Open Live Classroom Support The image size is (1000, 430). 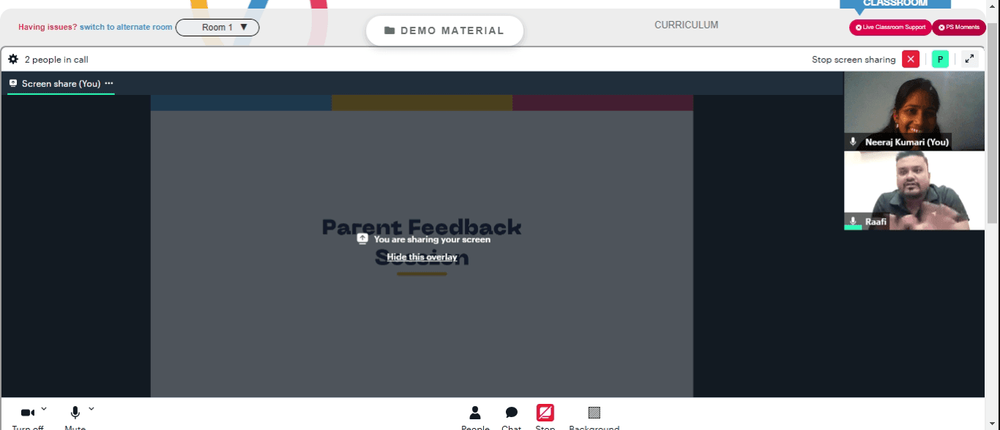[890, 27]
